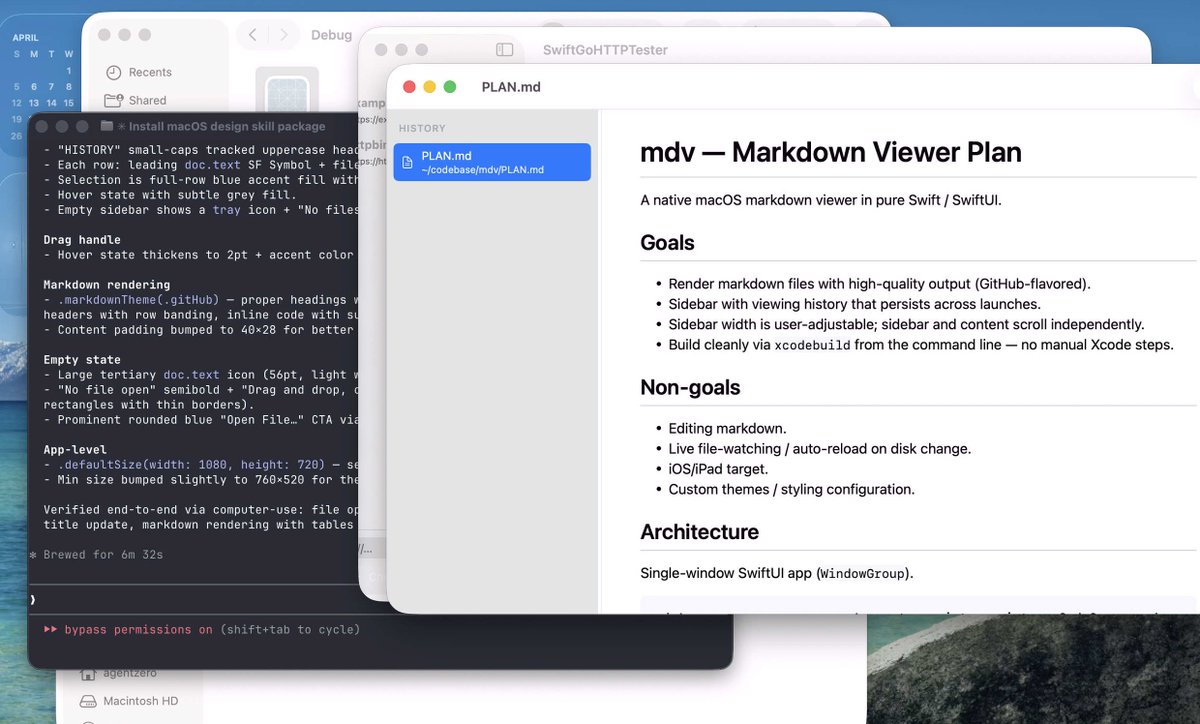The height and width of the screenshot is (724, 1200).
Task: Click the 'WindowGroup' inline code text
Action: click(x=864, y=574)
